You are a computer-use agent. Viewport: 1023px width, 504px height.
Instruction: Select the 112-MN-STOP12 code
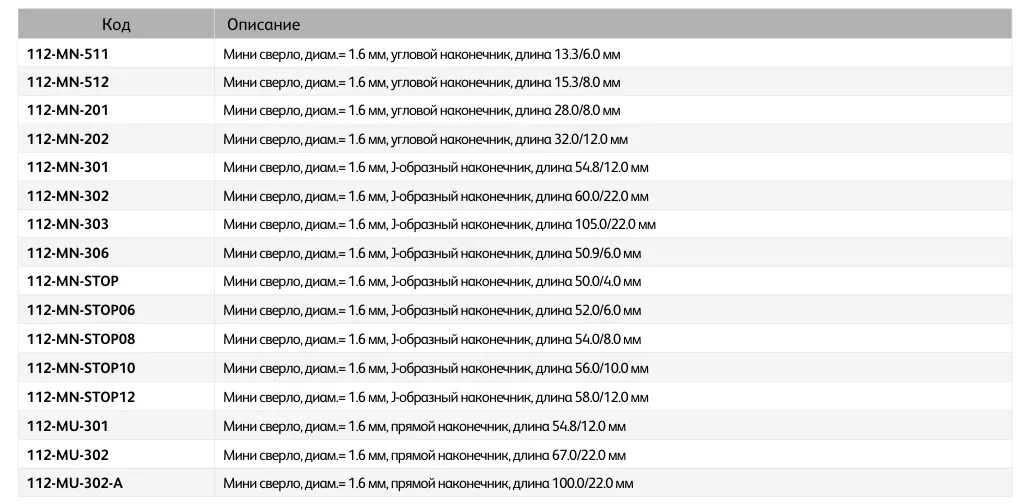click(81, 397)
